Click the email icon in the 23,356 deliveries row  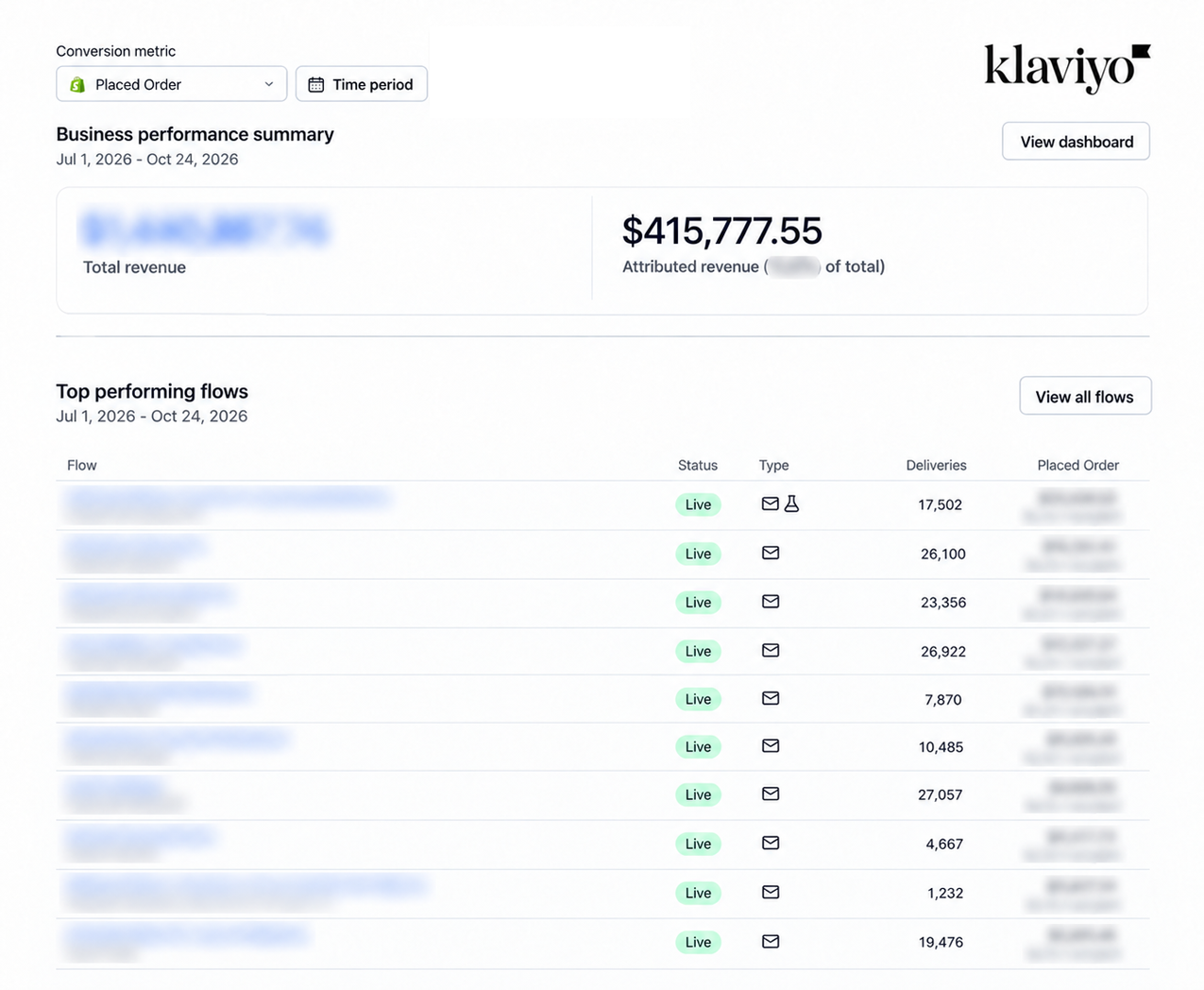pyautogui.click(x=771, y=602)
